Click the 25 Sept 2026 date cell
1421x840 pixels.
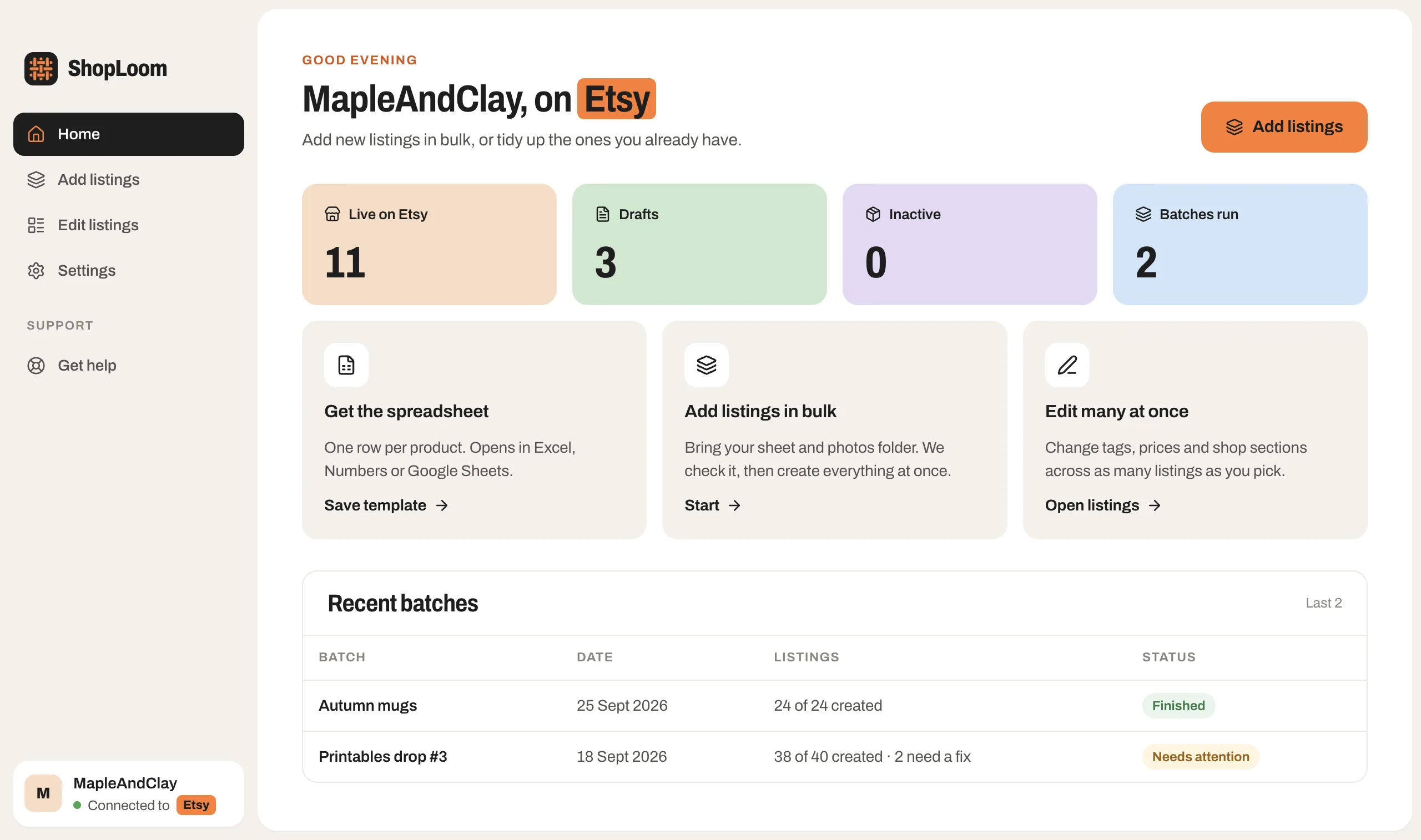tap(622, 706)
